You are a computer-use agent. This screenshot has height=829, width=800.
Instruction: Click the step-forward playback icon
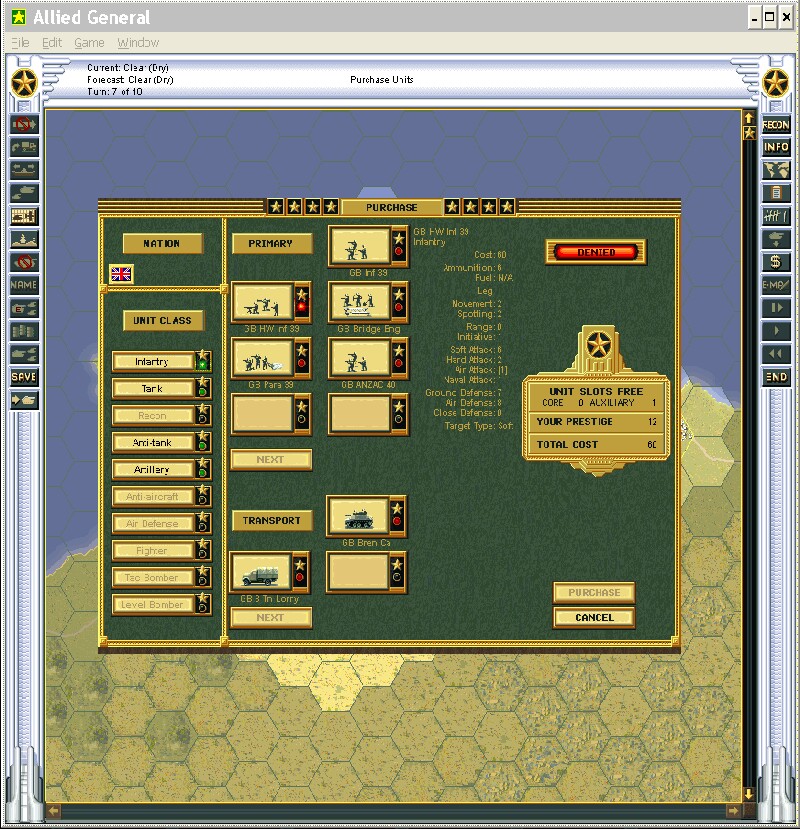pyautogui.click(x=776, y=308)
